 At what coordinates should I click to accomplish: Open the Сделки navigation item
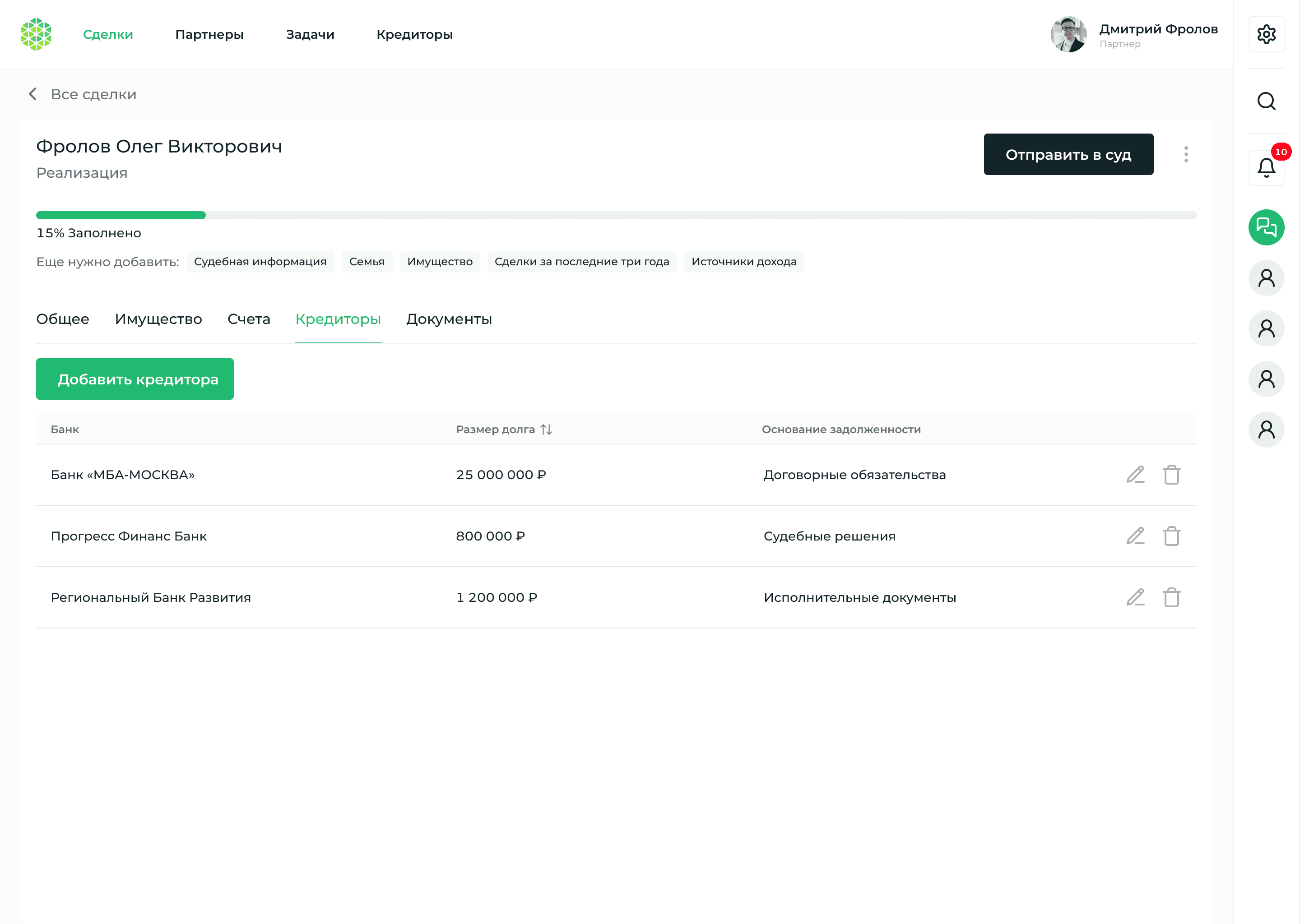(108, 35)
